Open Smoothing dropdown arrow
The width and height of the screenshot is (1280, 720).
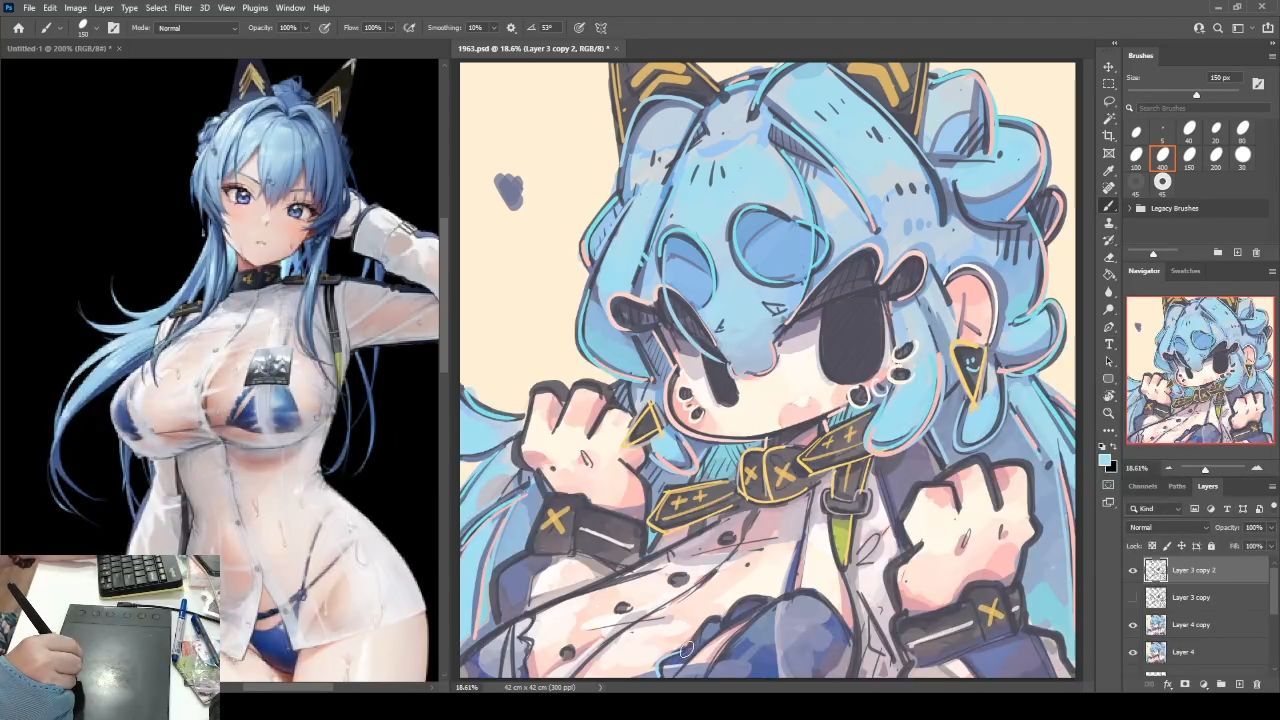click(x=493, y=28)
